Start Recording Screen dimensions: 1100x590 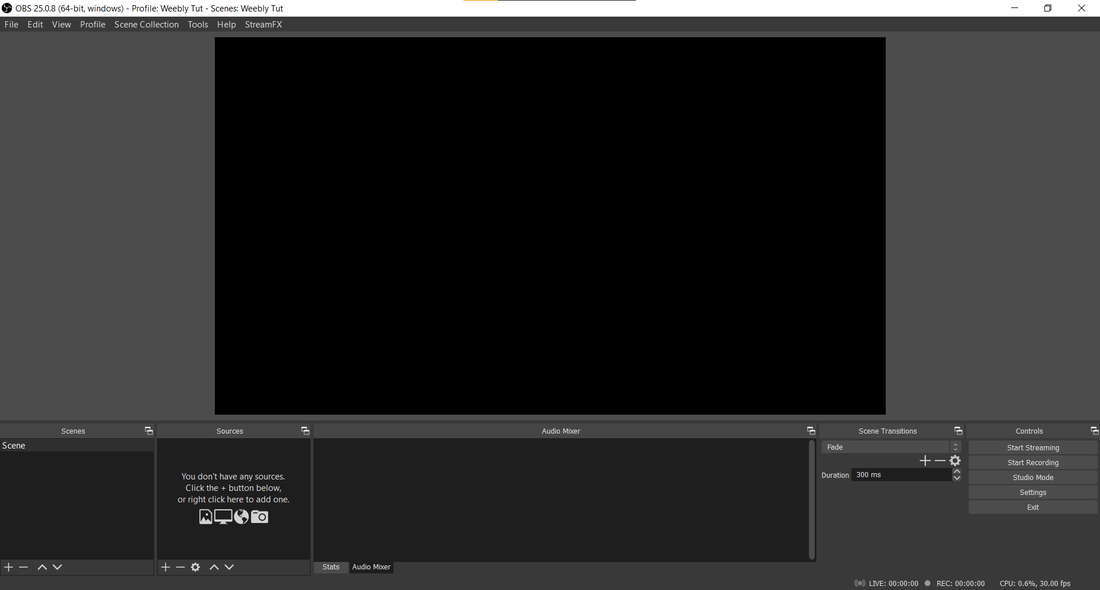coord(1032,462)
